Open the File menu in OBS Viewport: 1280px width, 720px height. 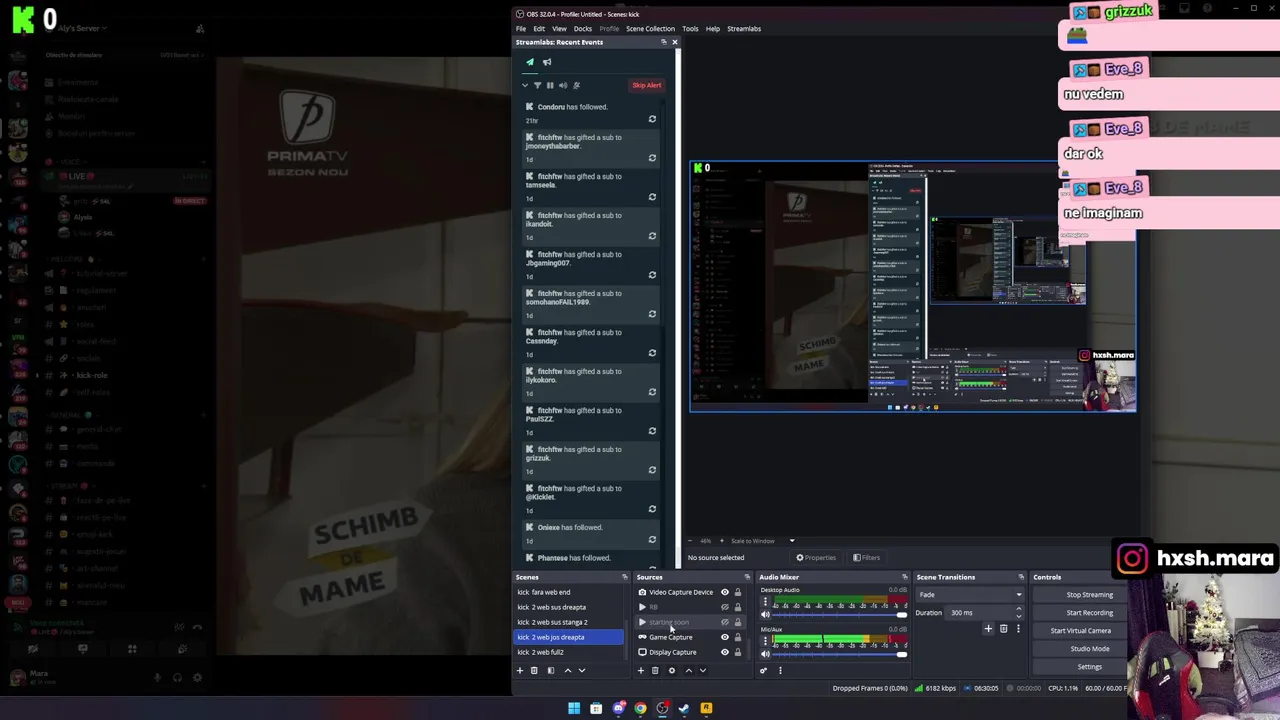(521, 29)
